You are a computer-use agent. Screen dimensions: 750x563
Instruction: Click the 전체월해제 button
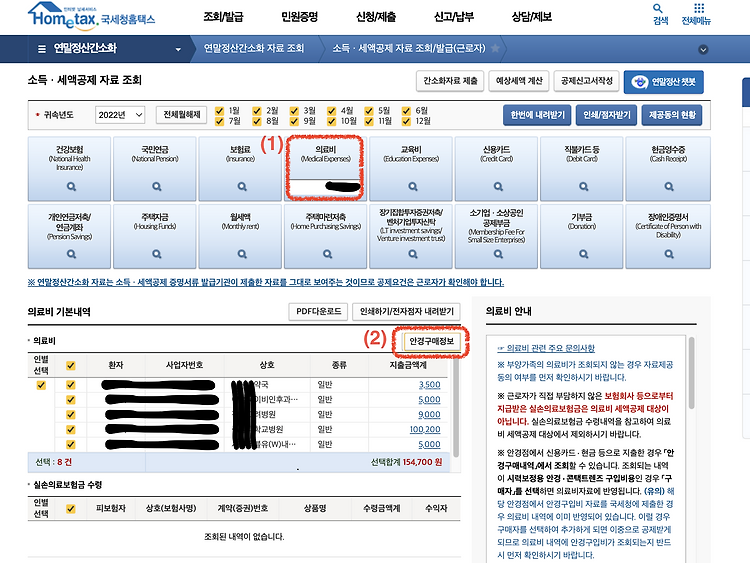coord(182,115)
